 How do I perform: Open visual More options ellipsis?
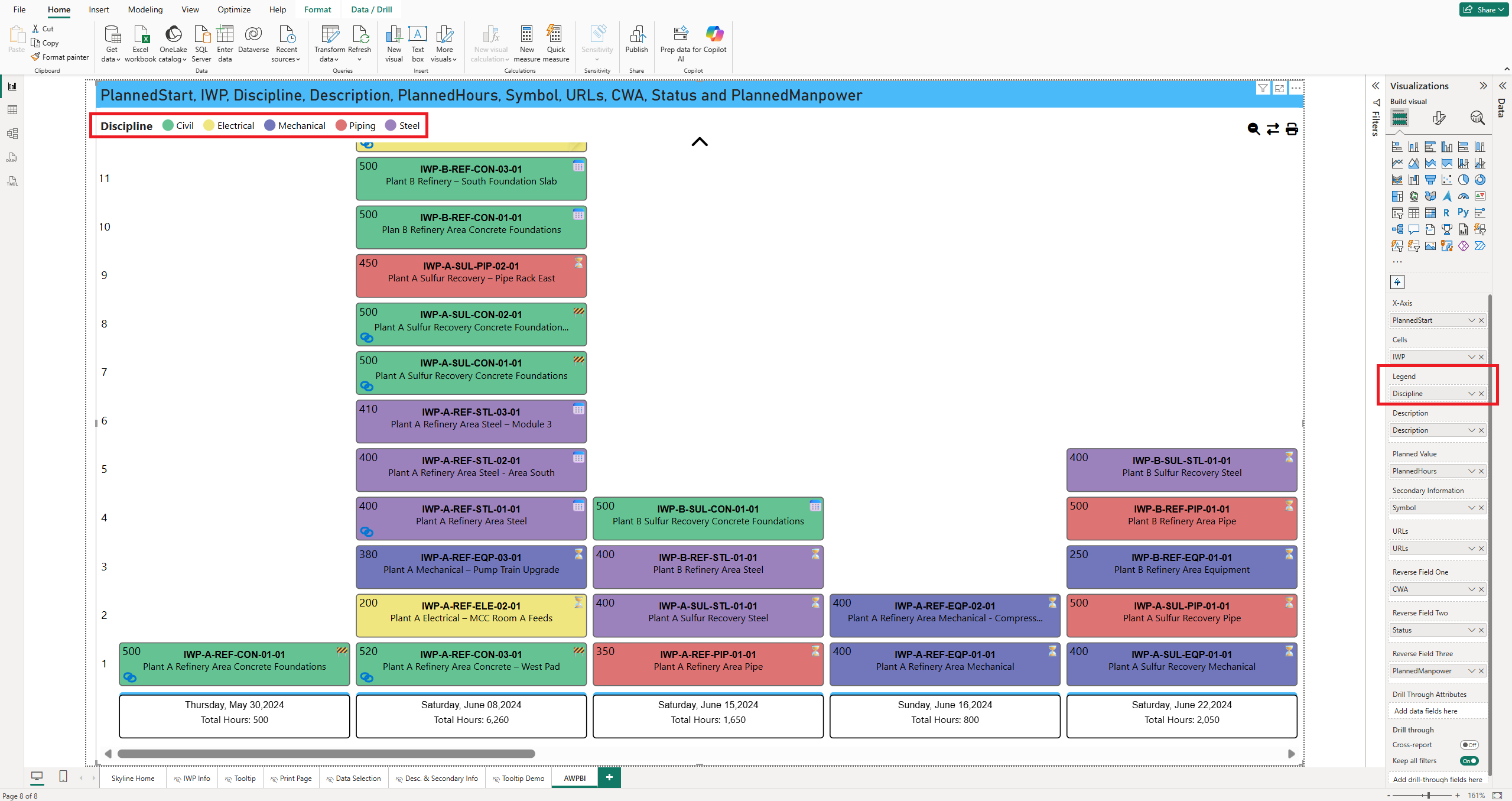1296,88
